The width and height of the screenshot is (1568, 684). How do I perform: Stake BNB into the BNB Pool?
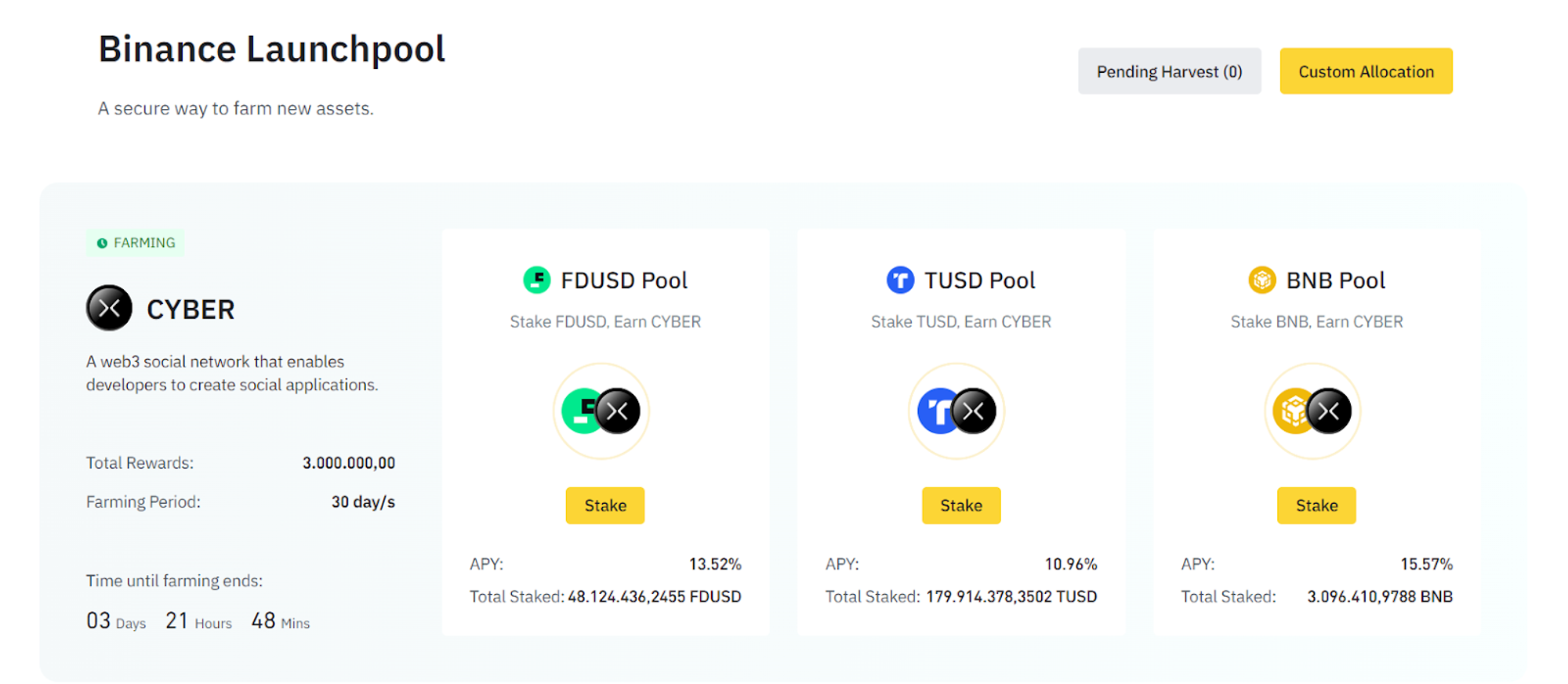[1316, 505]
